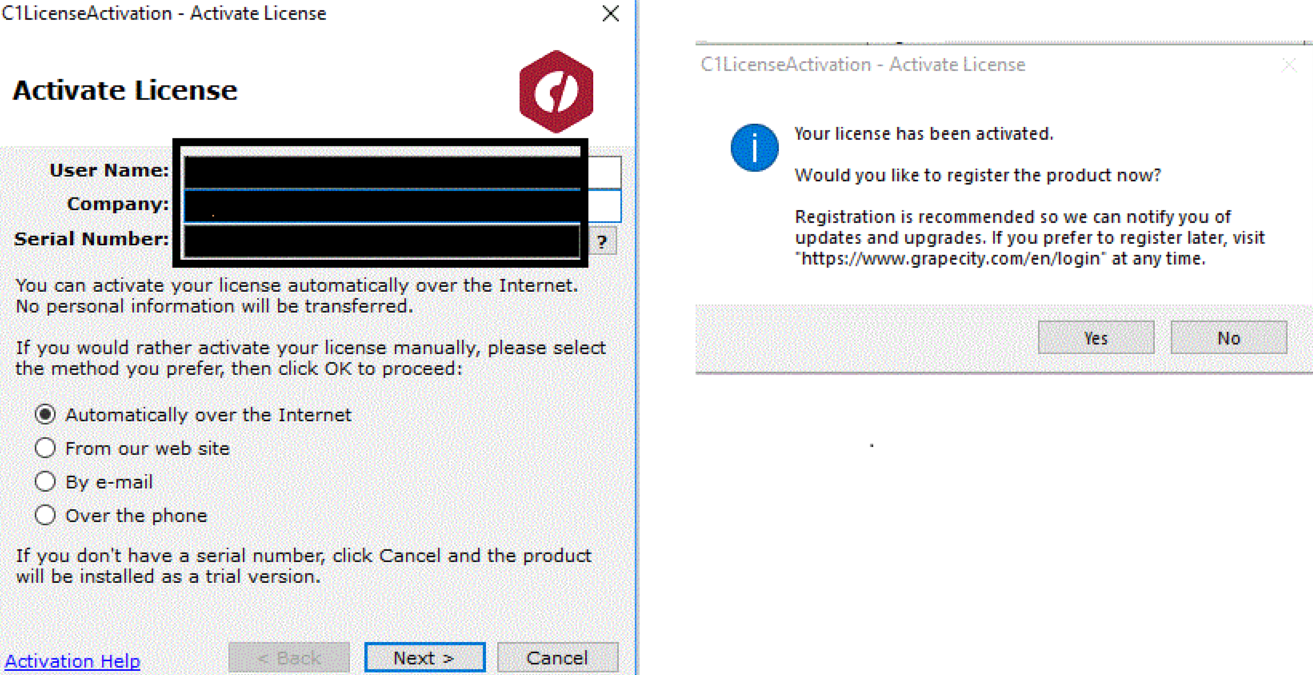The image size is (1313, 675).
Task: Close the left Activate License window
Action: pos(610,14)
